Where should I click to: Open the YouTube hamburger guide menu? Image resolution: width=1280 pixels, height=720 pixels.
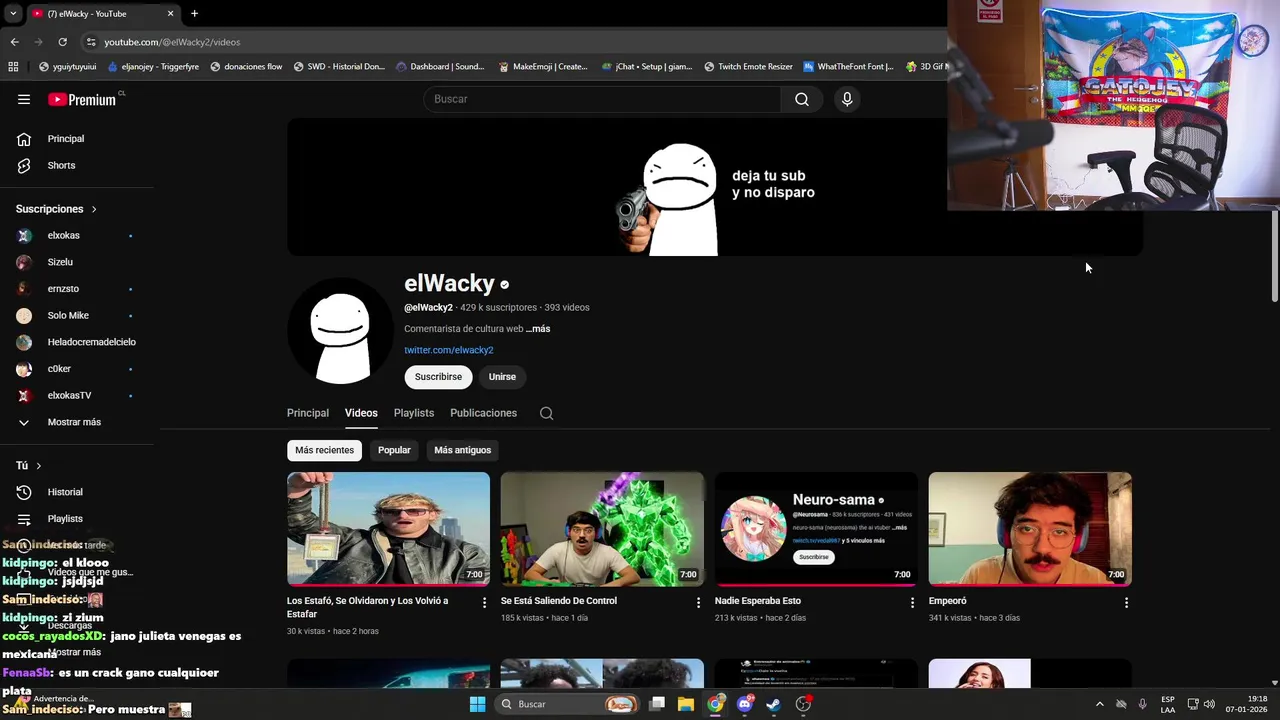tap(24, 99)
